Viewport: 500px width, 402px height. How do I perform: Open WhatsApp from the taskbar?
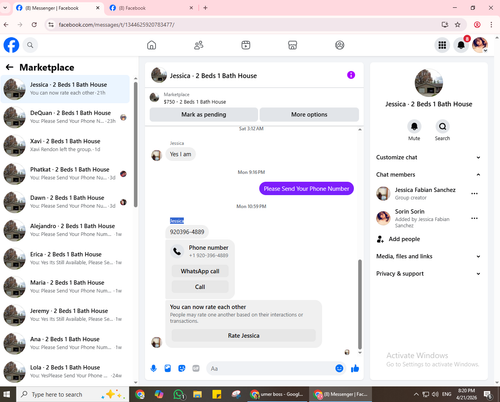click(x=179, y=394)
